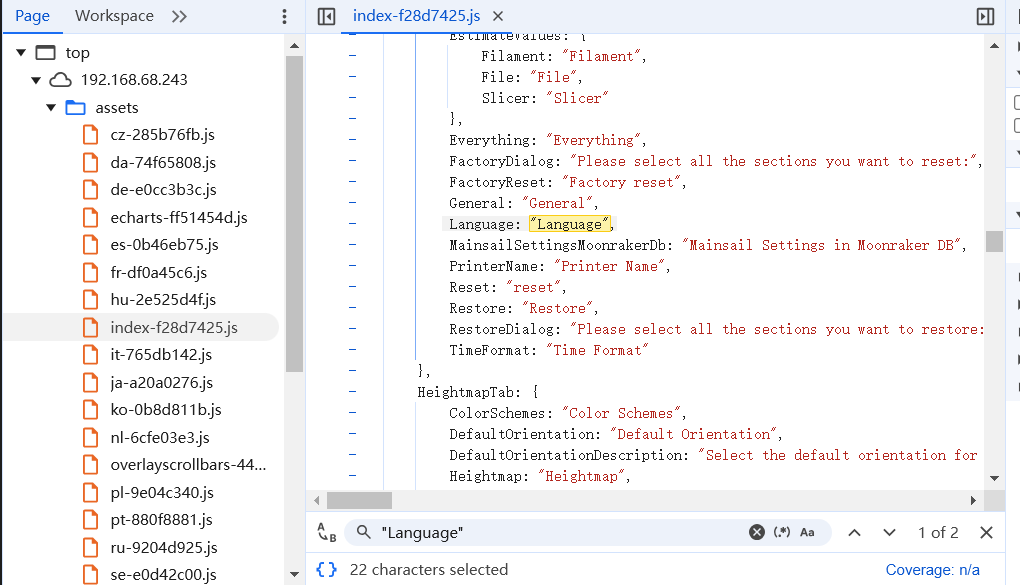This screenshot has width=1020, height=585.
Task: Collapse the top frame tree node
Action: tap(21, 53)
